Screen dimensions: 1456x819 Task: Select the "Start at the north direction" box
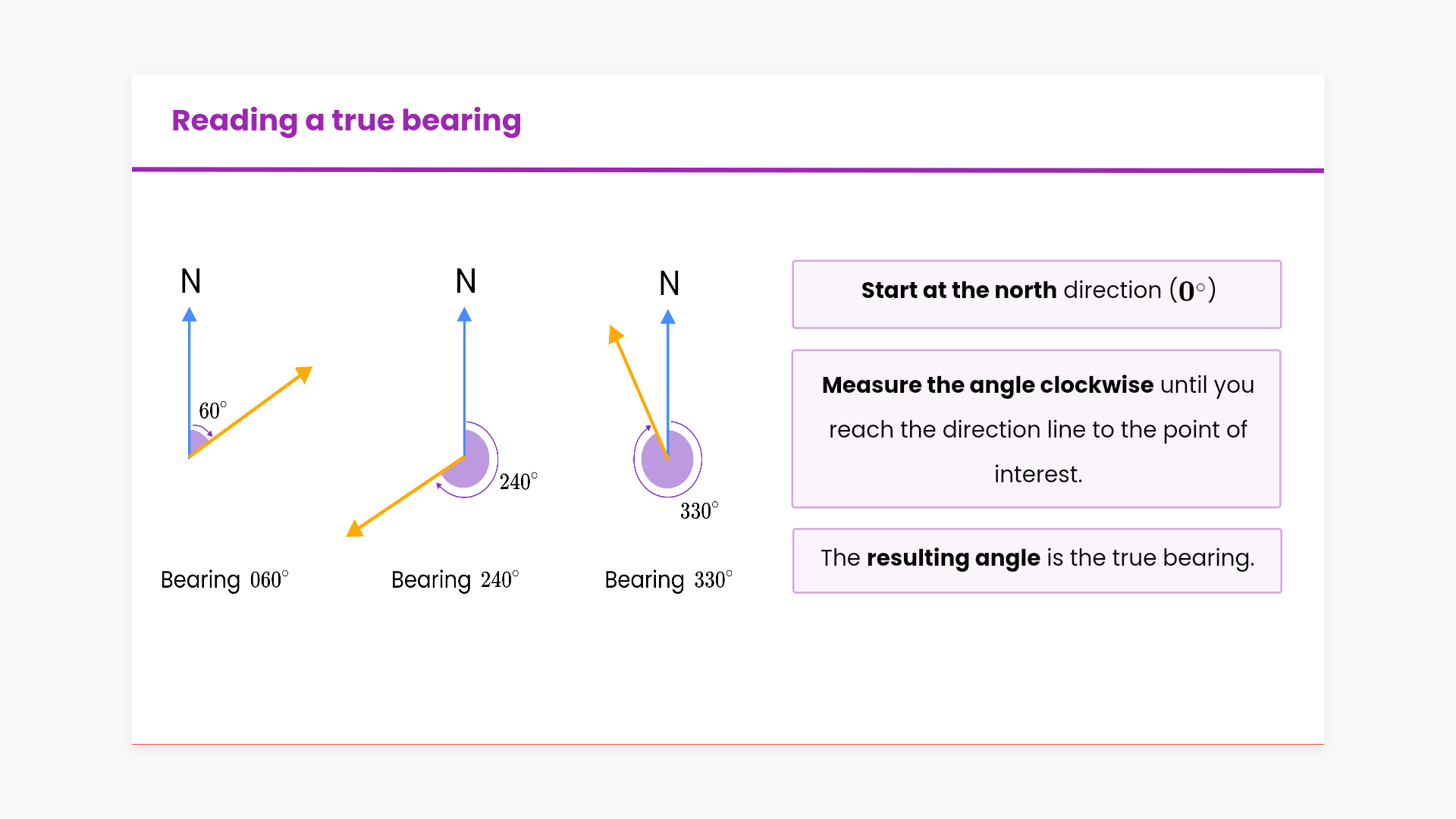tap(1037, 294)
